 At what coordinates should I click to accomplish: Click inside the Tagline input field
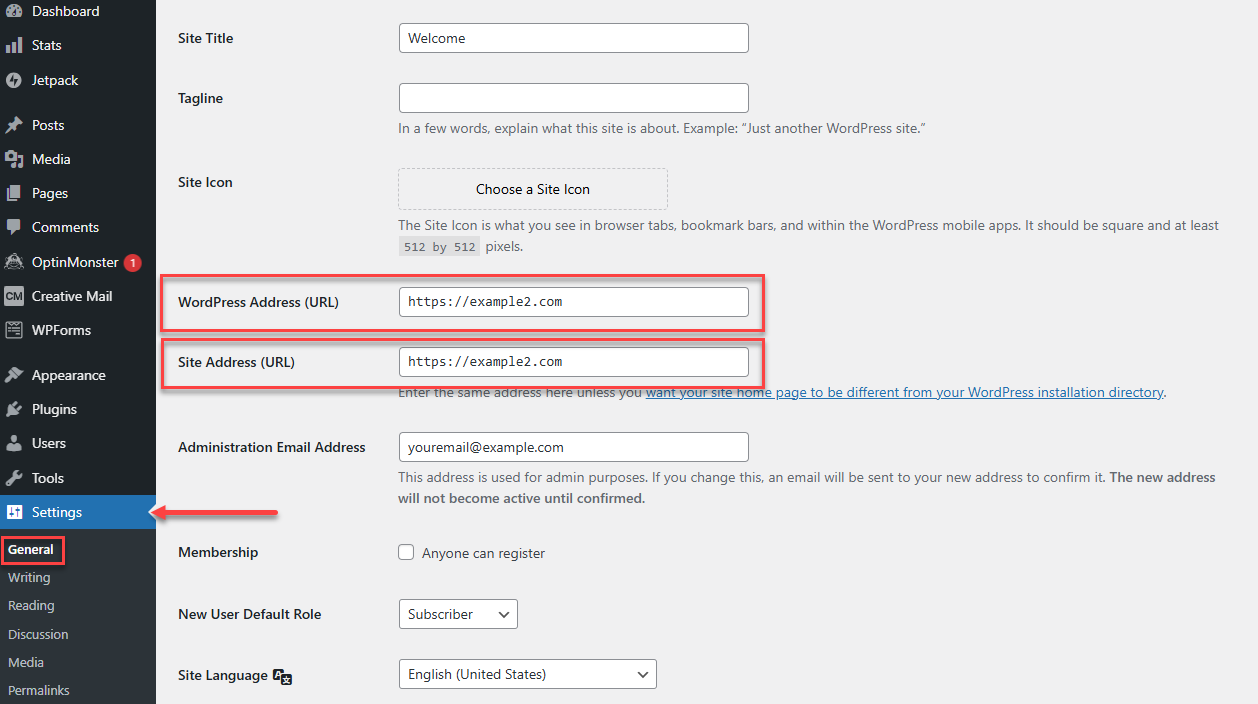[573, 97]
